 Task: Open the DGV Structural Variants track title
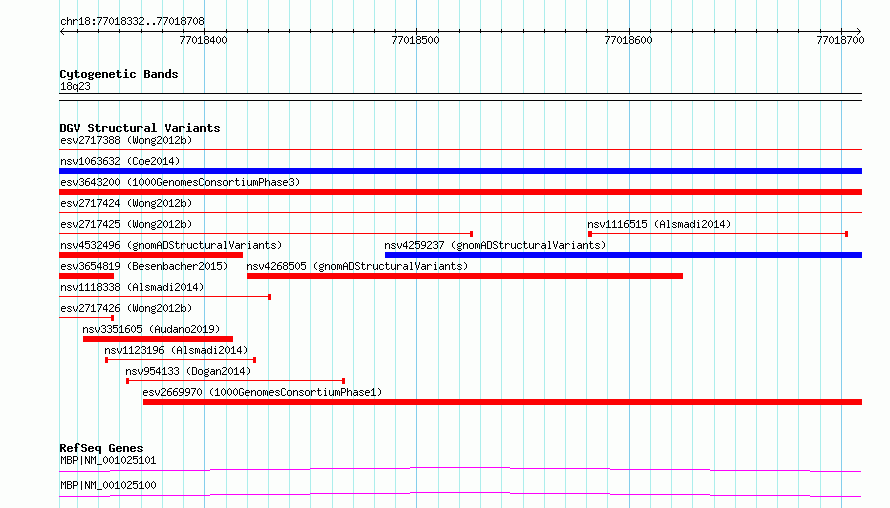click(140, 128)
